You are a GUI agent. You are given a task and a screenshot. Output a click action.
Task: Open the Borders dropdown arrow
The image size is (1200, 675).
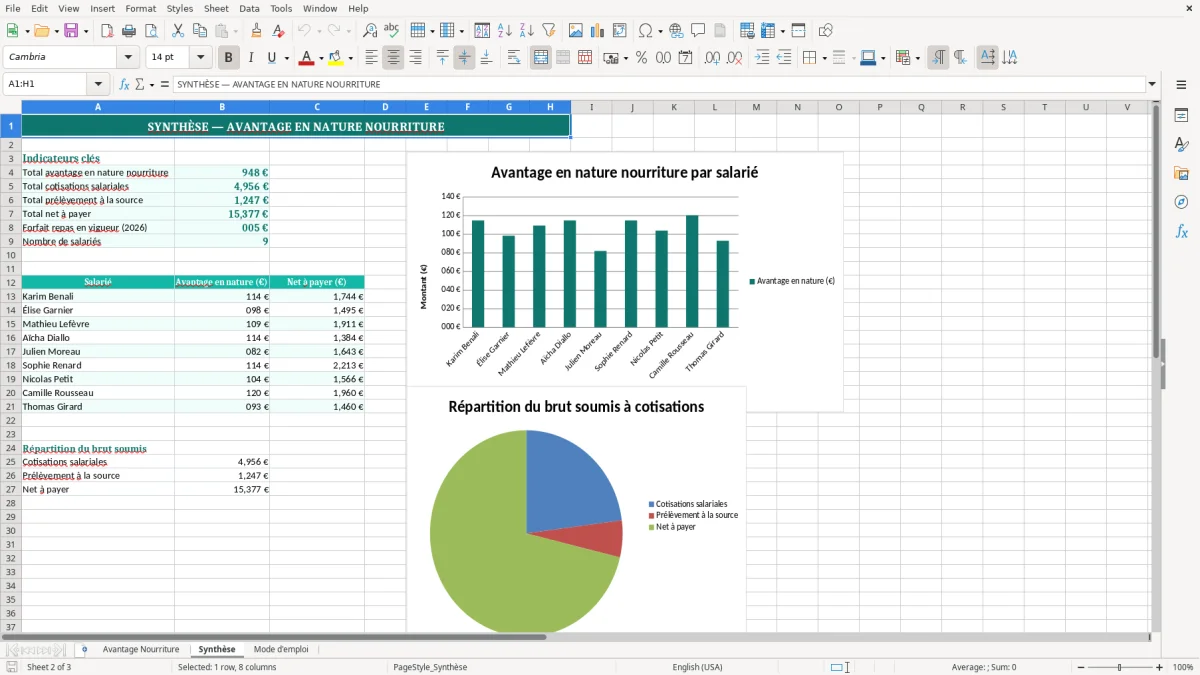point(823,58)
